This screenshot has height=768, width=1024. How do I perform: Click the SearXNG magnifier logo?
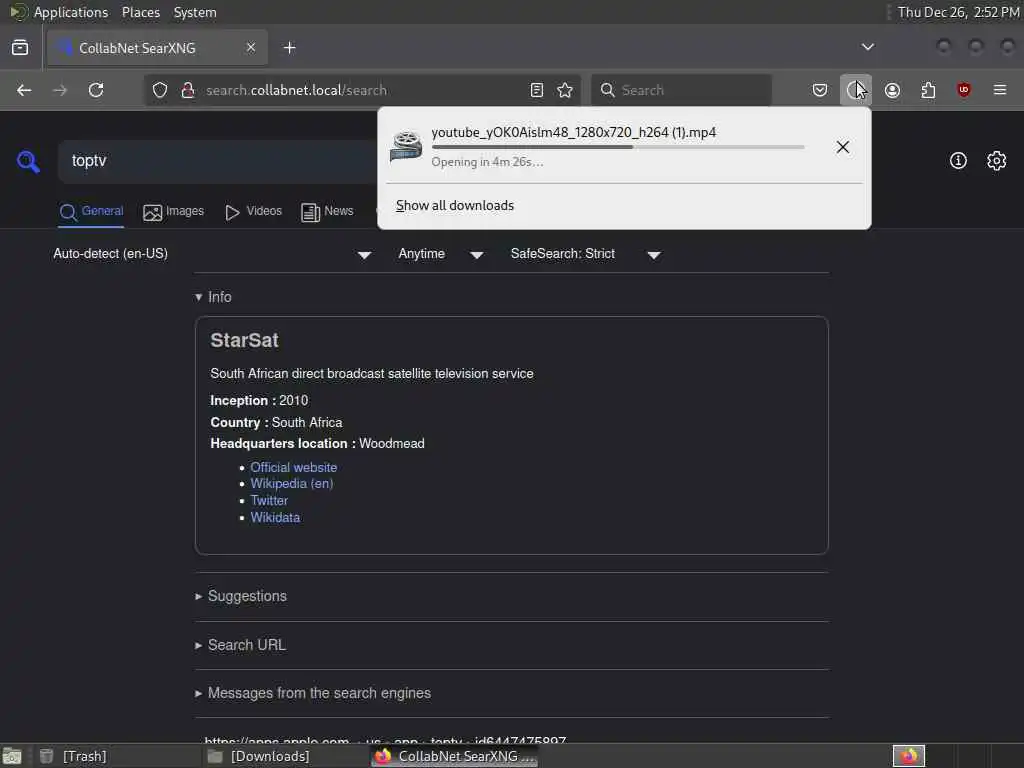tap(28, 161)
